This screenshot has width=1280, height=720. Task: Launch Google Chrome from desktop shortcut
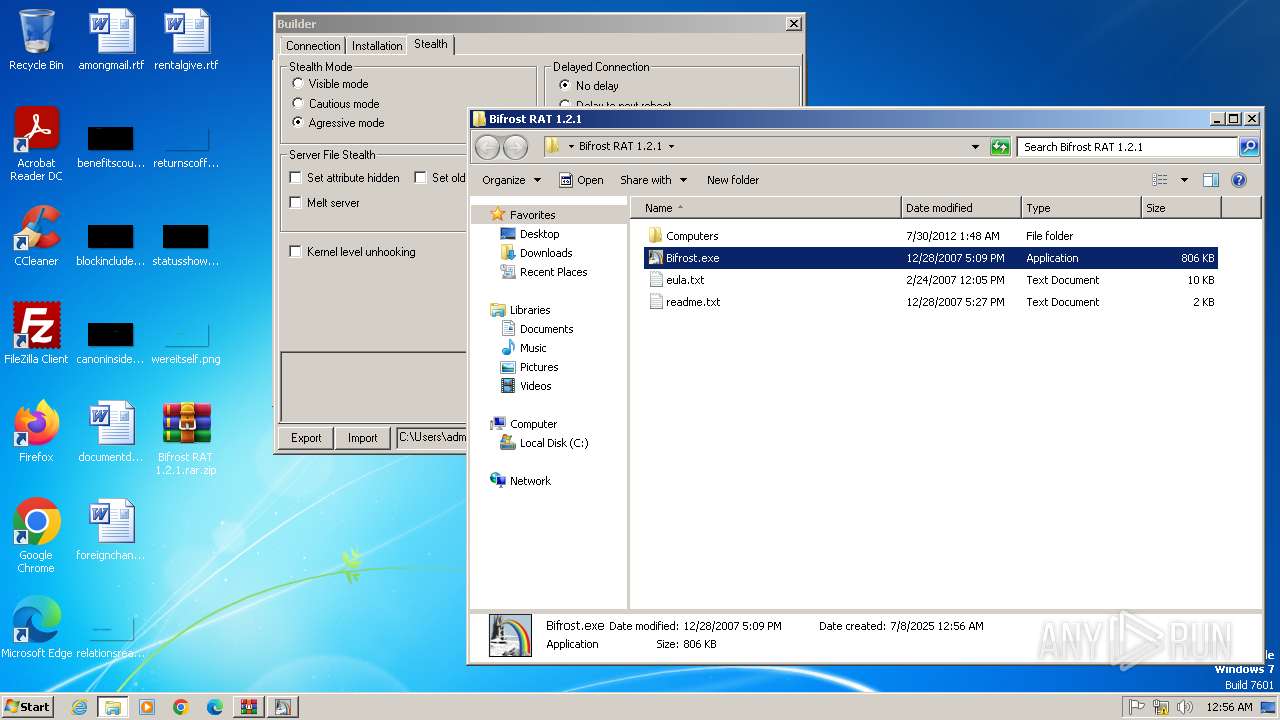36,535
